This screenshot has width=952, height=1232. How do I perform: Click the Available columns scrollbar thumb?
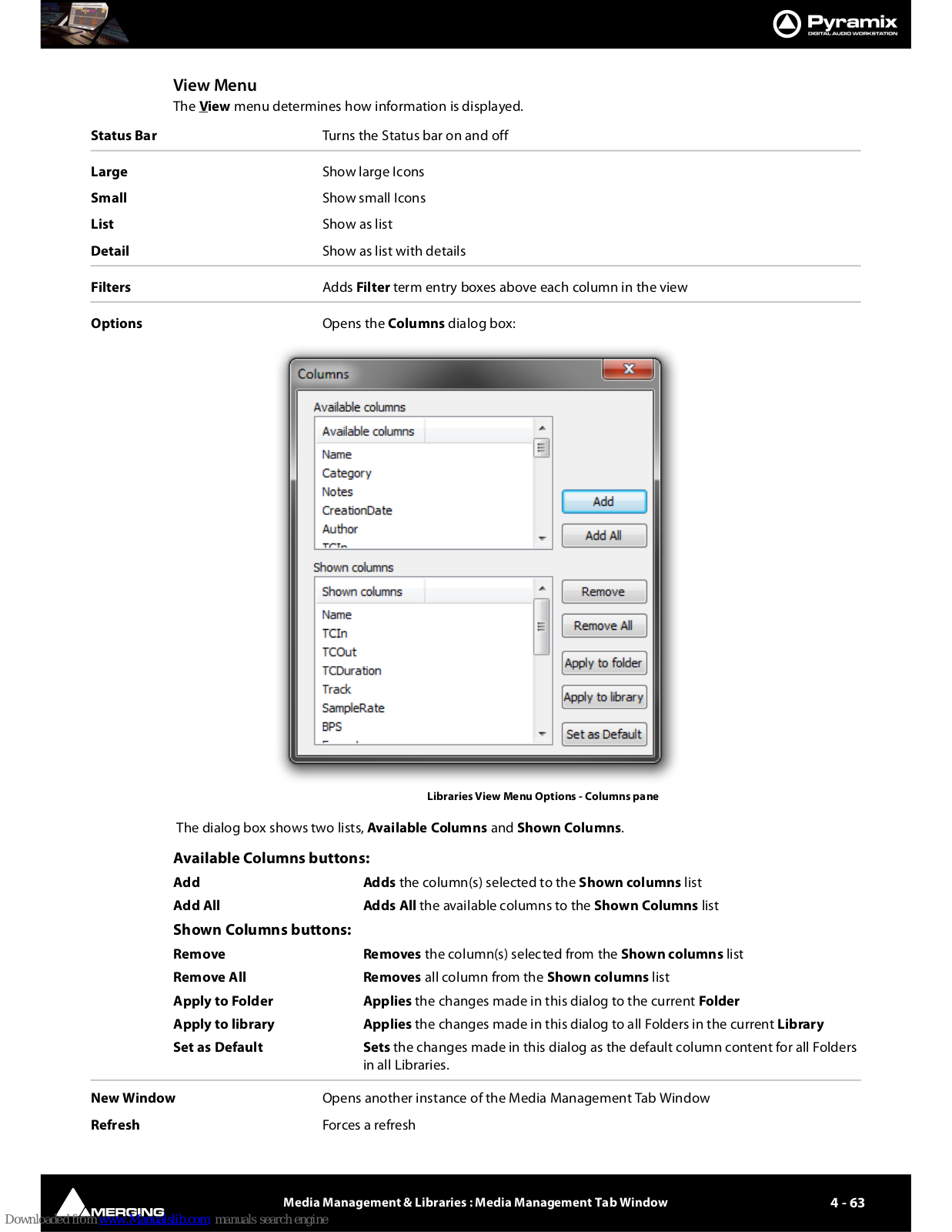pyautogui.click(x=542, y=447)
